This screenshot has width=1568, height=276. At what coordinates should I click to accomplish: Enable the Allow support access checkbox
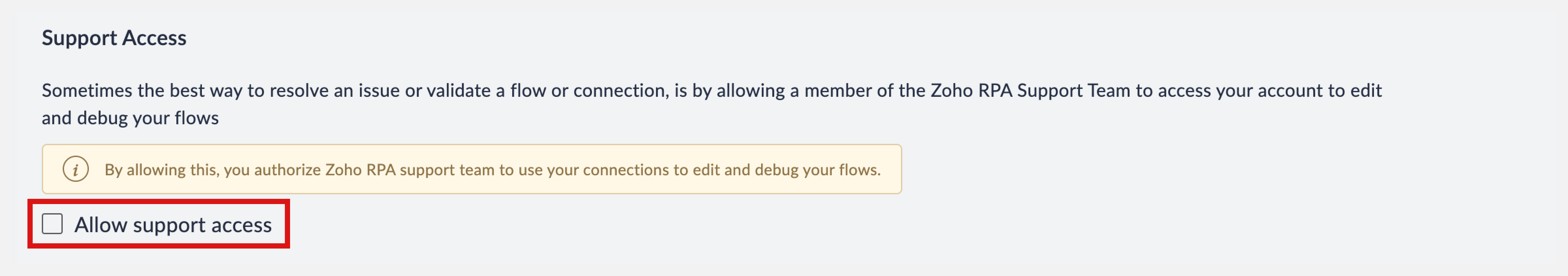tap(52, 224)
